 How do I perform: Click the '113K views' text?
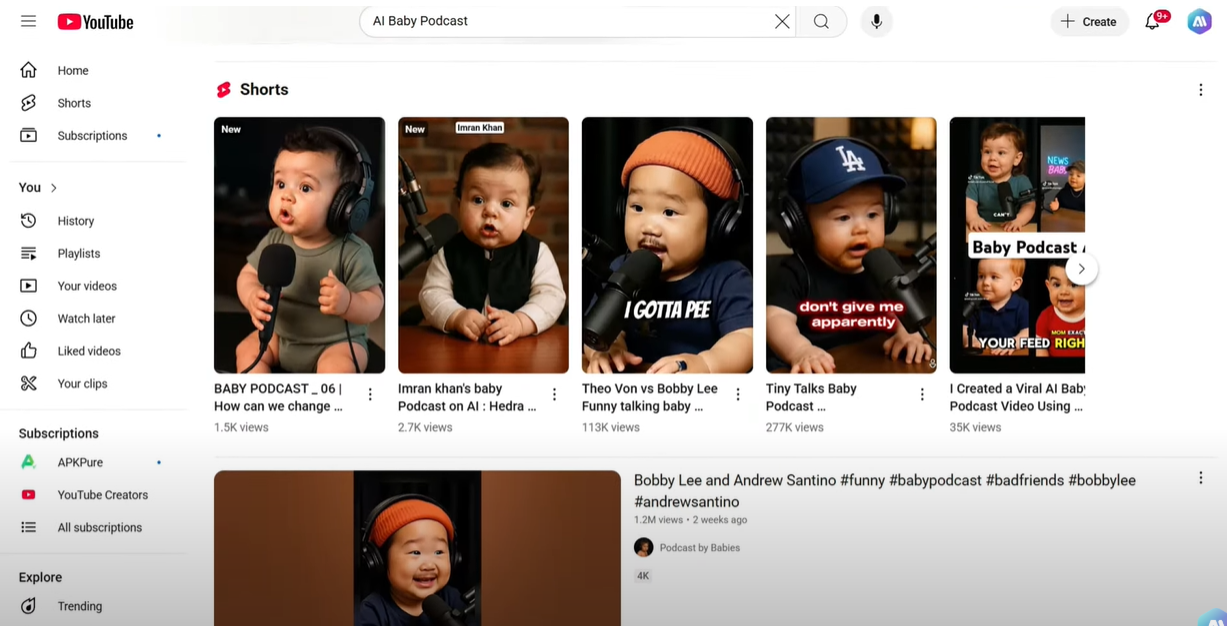point(610,427)
